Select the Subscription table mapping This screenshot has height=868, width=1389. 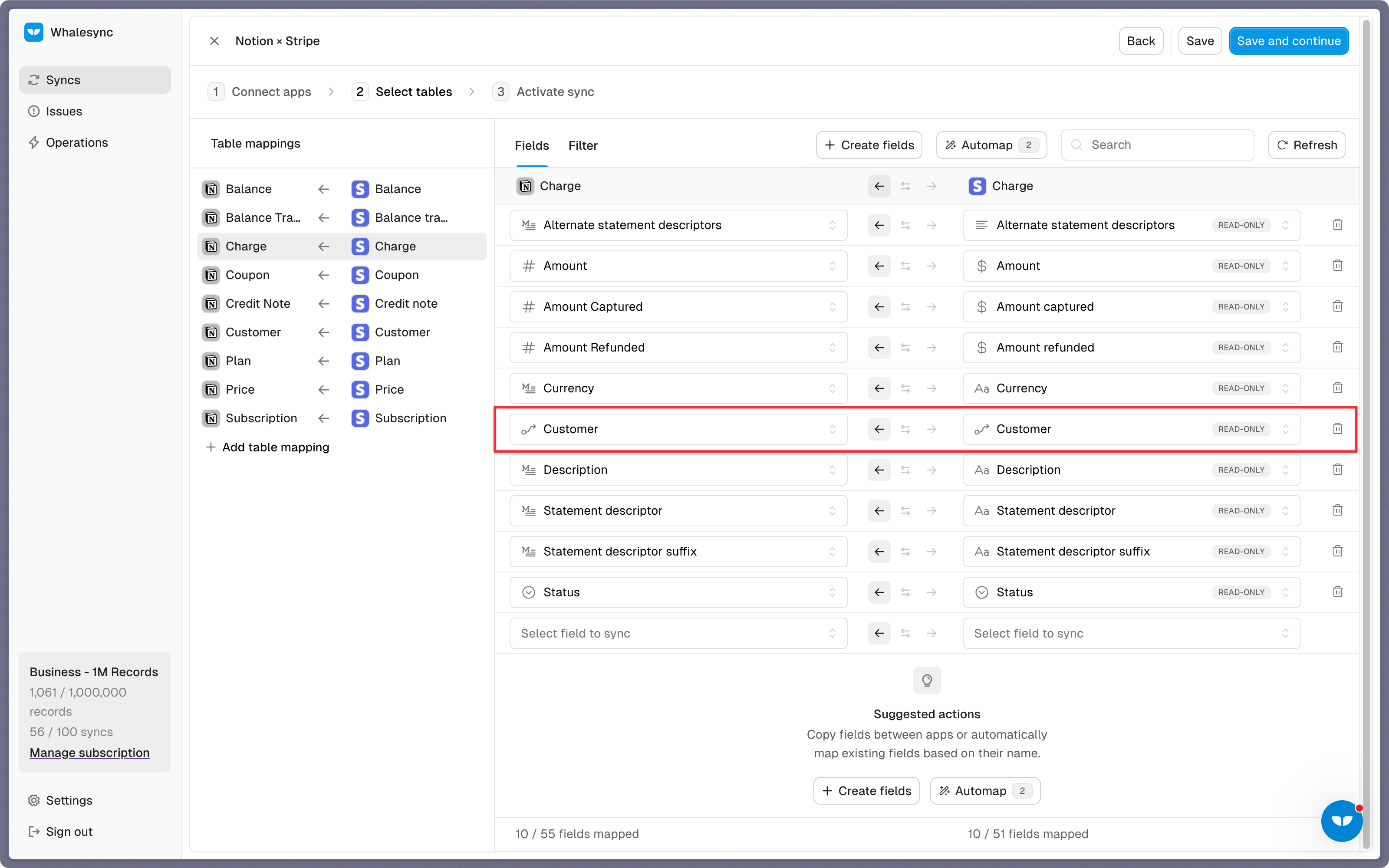point(342,418)
